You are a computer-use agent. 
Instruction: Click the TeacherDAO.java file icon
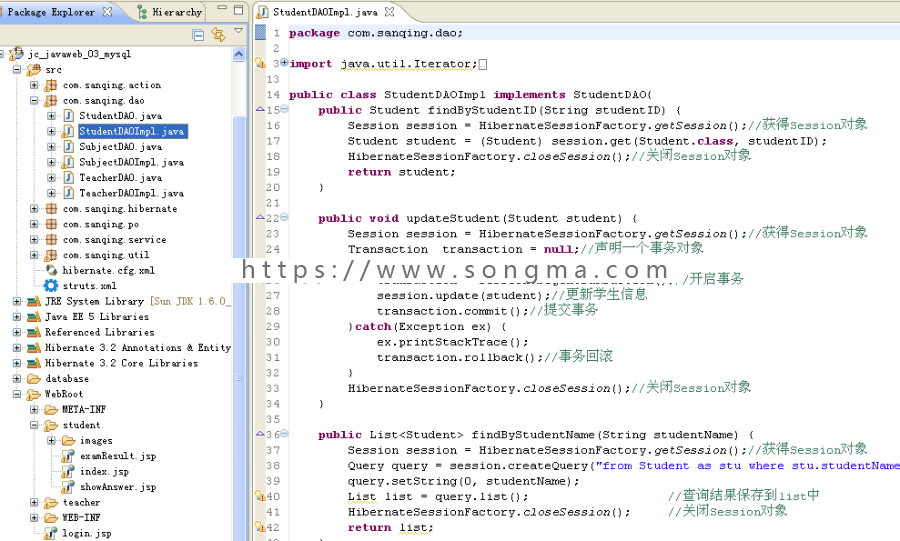point(68,178)
